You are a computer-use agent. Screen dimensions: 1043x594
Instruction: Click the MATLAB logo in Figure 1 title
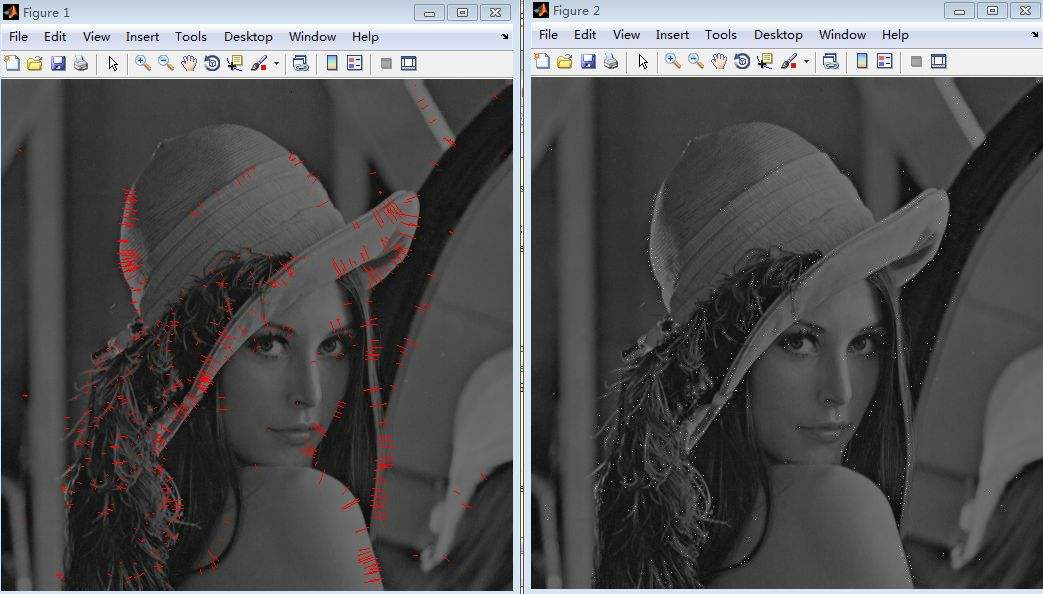[11, 12]
